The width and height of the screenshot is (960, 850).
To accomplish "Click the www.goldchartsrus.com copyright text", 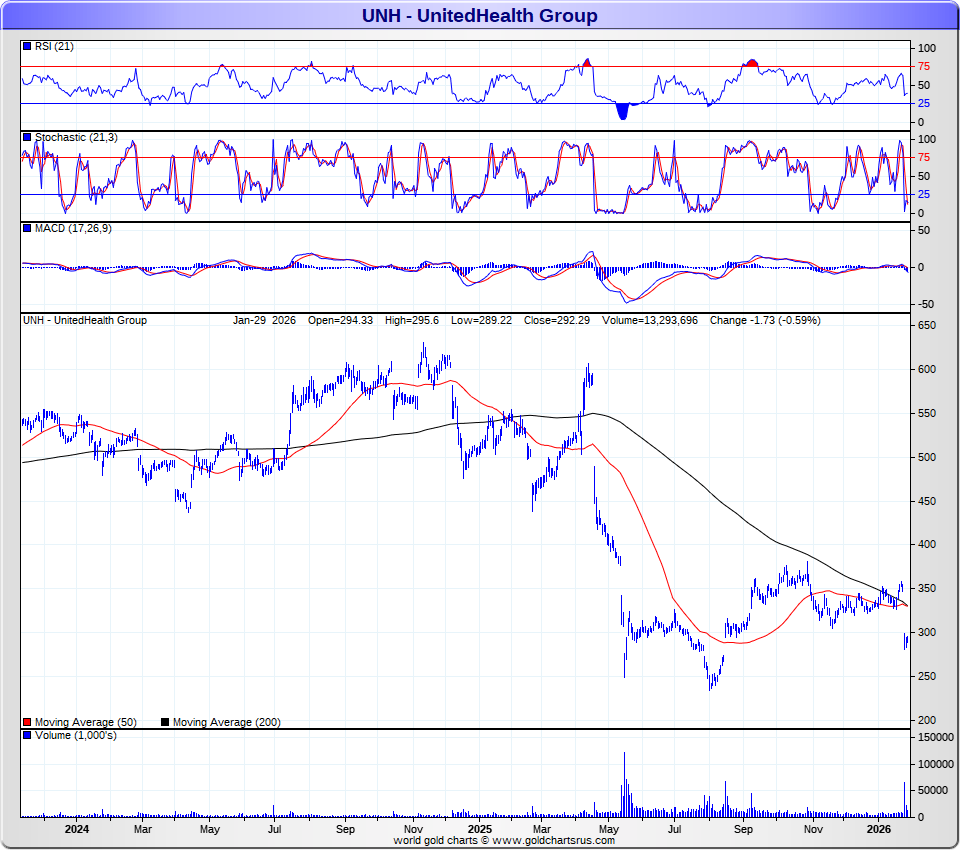I will tap(504, 840).
